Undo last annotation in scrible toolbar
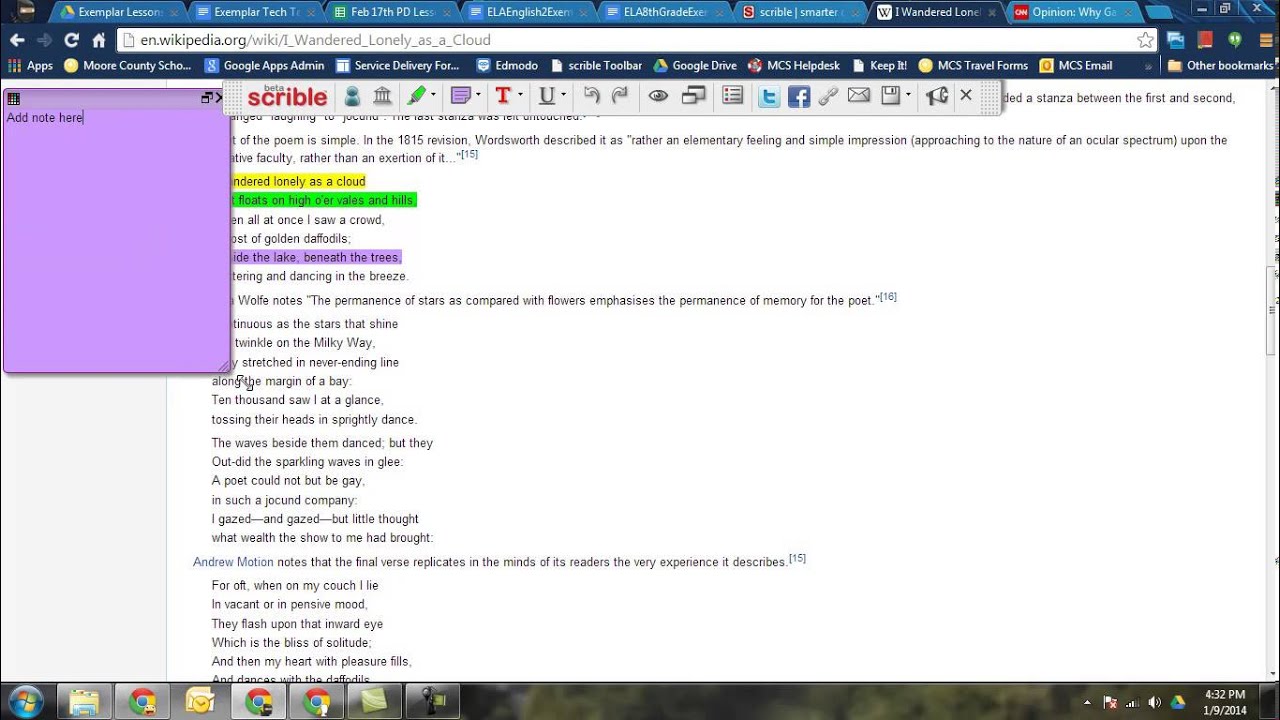Viewport: 1280px width, 720px height. [x=592, y=96]
